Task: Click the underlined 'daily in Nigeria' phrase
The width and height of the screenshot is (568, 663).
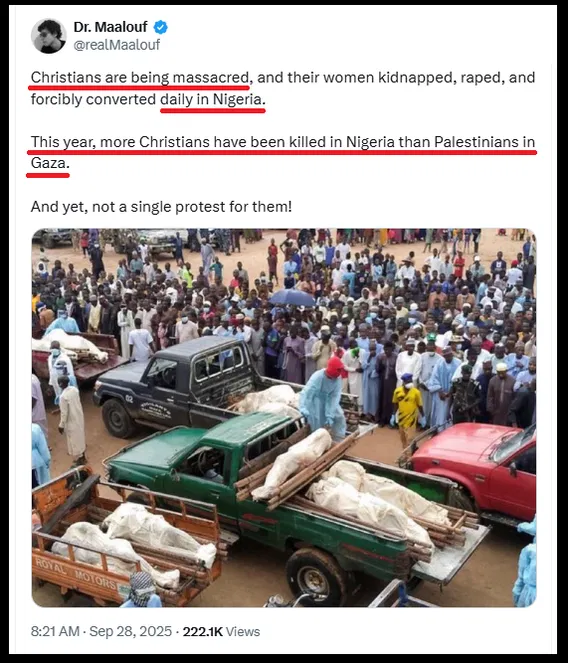Action: click(x=211, y=100)
